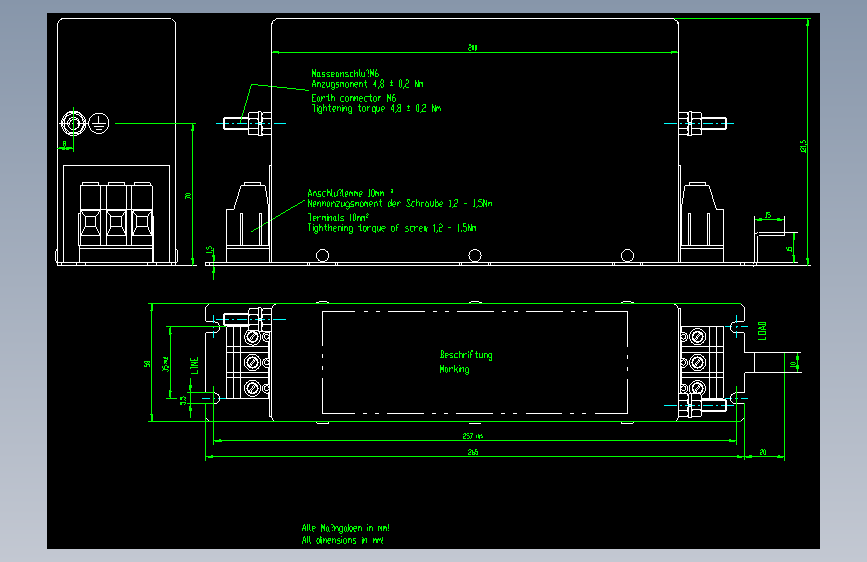The image size is (867, 562).
Task: Click the "10" dimension near the LOAD tab
Action: (793, 364)
